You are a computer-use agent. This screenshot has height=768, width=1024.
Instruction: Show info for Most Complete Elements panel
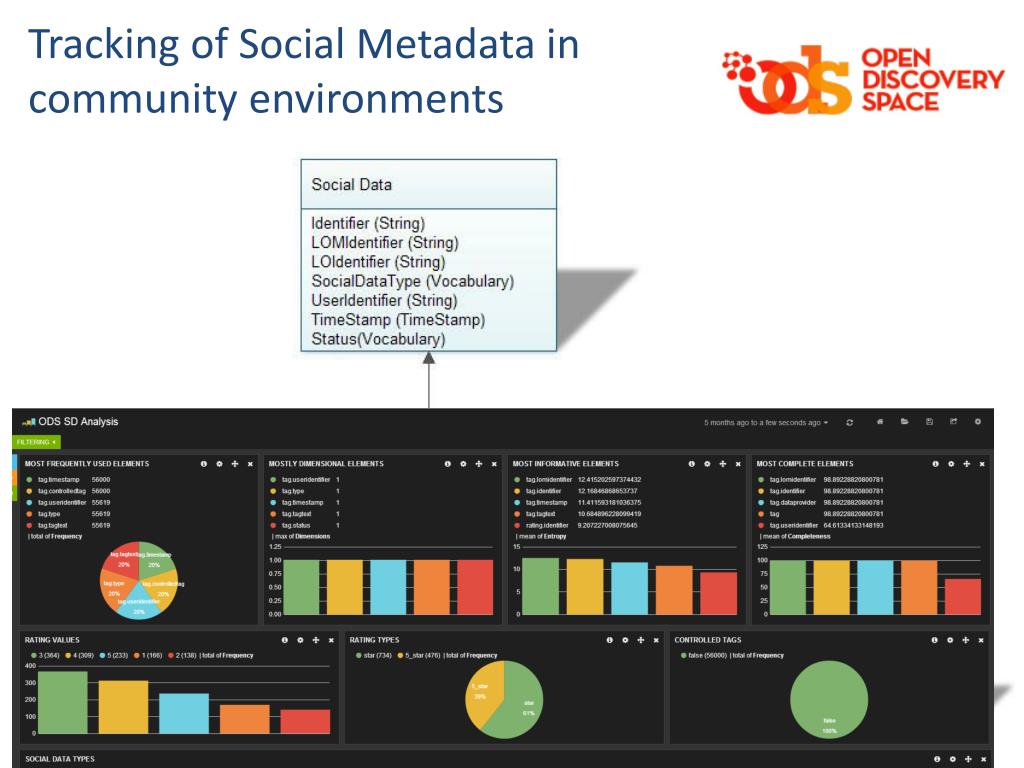tap(935, 464)
